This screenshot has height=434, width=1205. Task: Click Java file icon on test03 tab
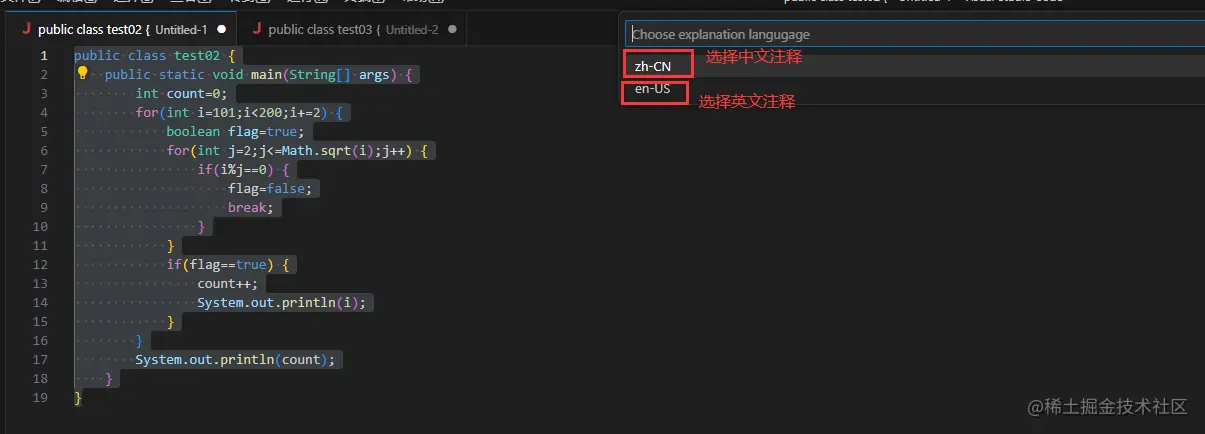click(x=257, y=29)
